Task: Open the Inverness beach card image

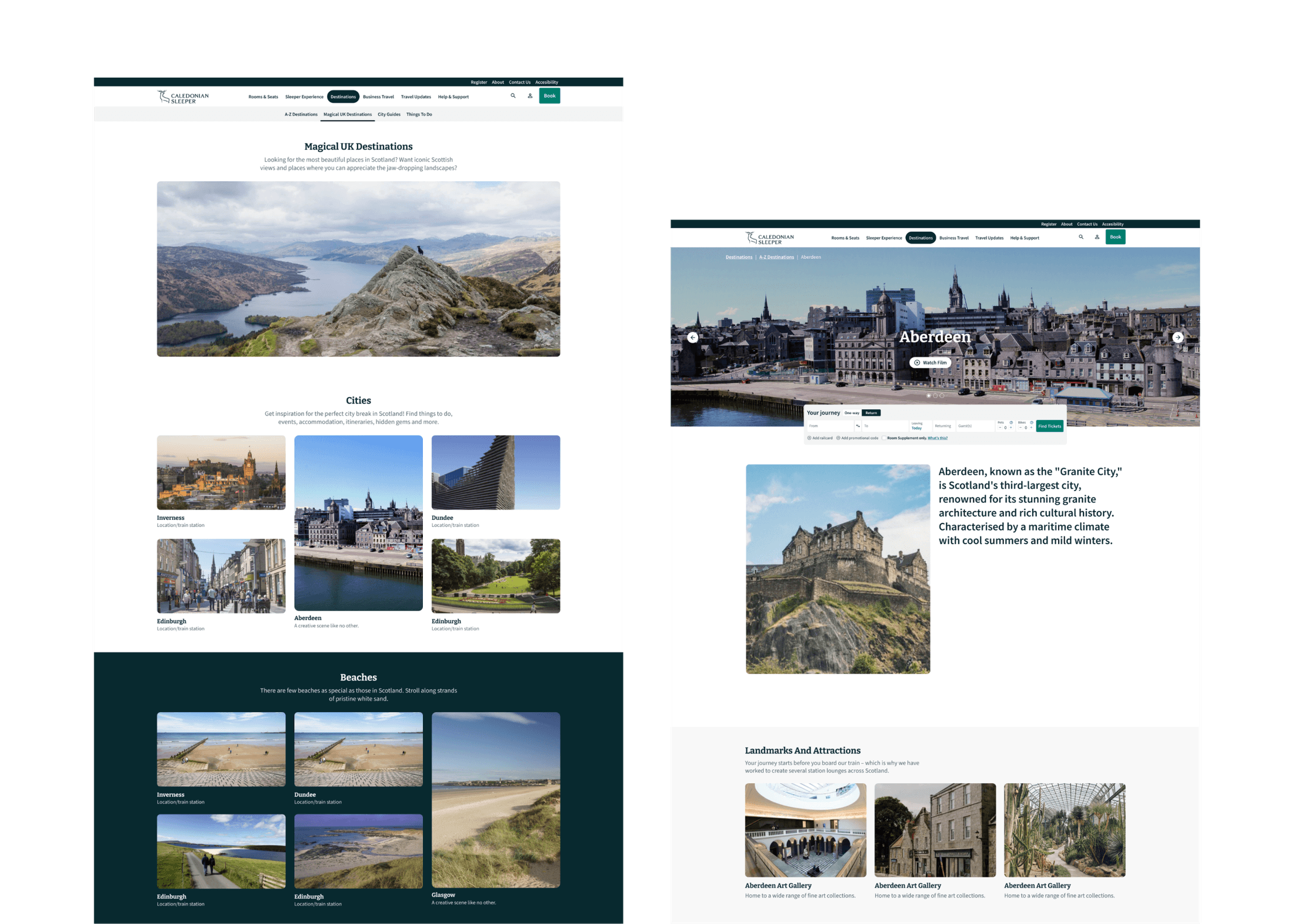Action: [x=221, y=749]
